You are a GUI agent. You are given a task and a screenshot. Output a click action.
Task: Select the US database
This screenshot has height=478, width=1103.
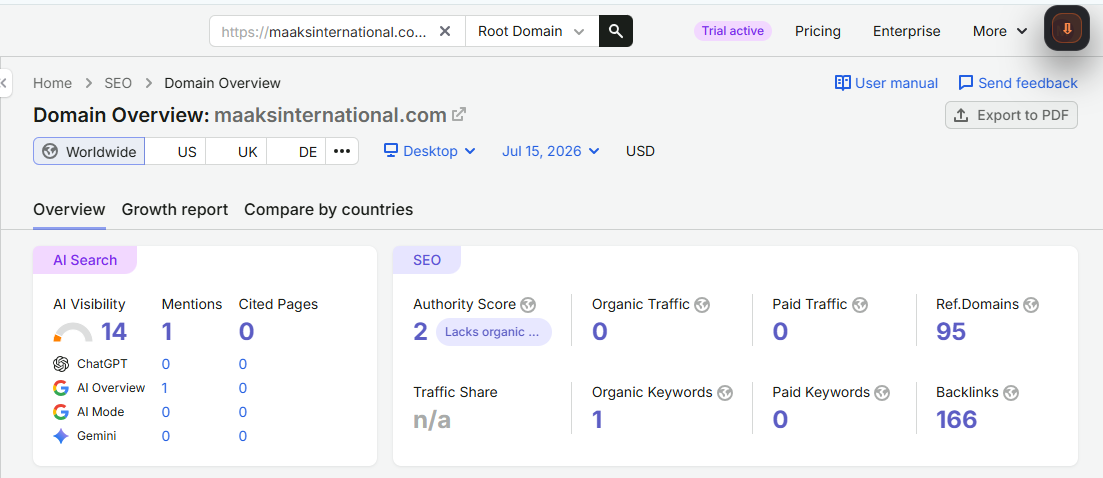point(176,151)
